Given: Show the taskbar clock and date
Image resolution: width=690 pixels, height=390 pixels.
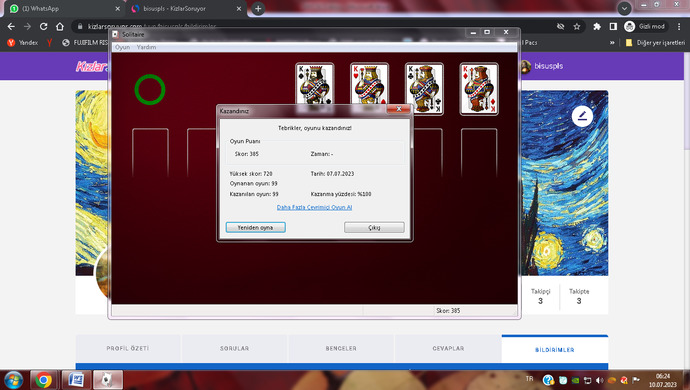Looking at the screenshot, I should pos(663,380).
